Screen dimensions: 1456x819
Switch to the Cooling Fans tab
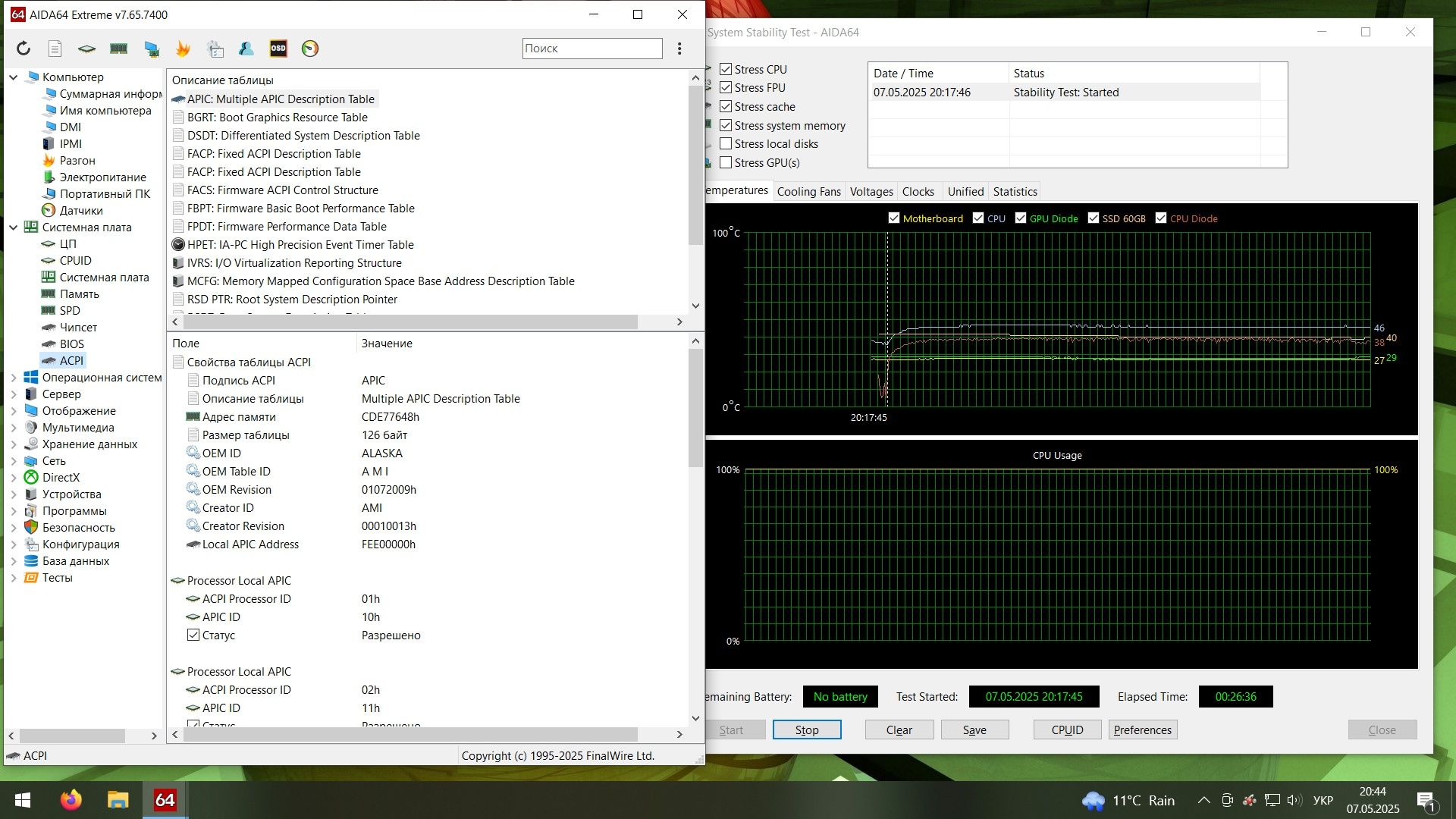pyautogui.click(x=808, y=191)
